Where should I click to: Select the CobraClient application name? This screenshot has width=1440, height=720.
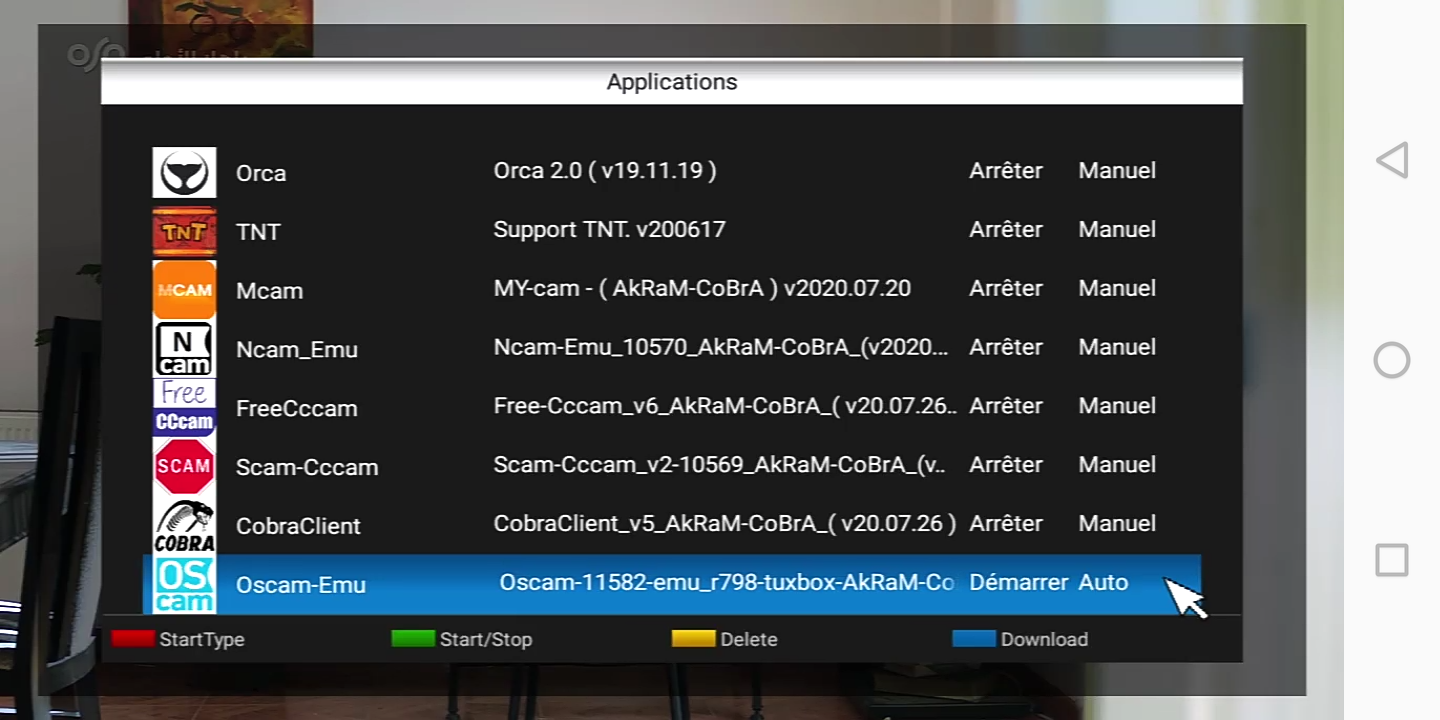[298, 527]
